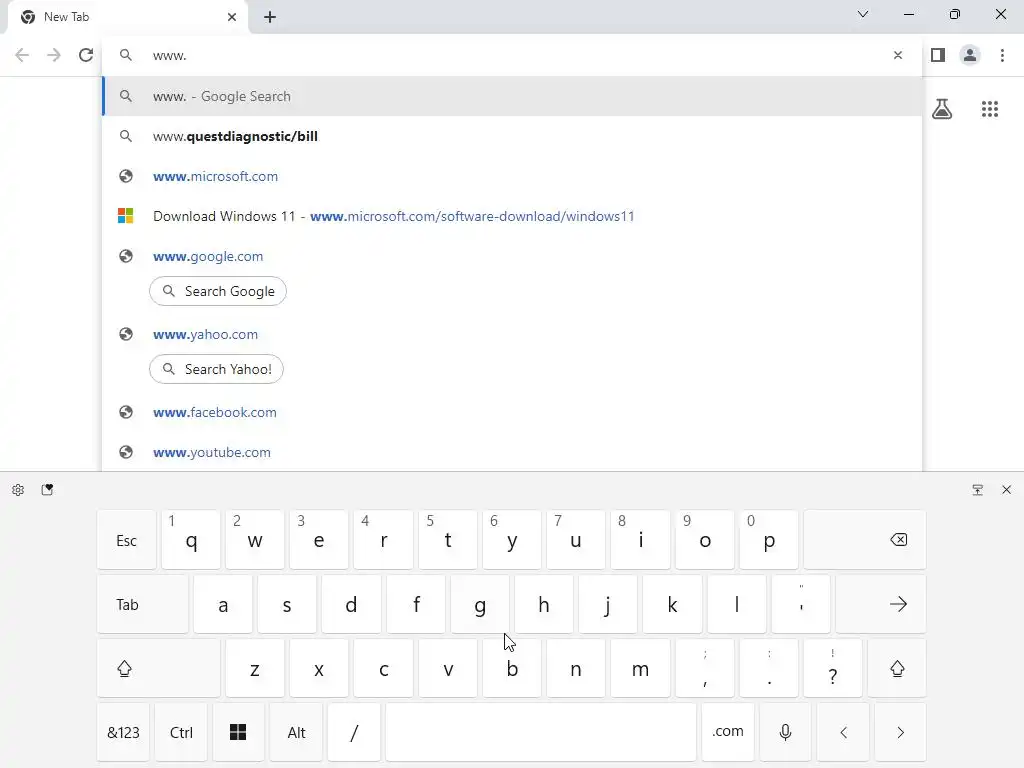The height and width of the screenshot is (768, 1024).
Task: Tap the m key
Action: (640, 668)
